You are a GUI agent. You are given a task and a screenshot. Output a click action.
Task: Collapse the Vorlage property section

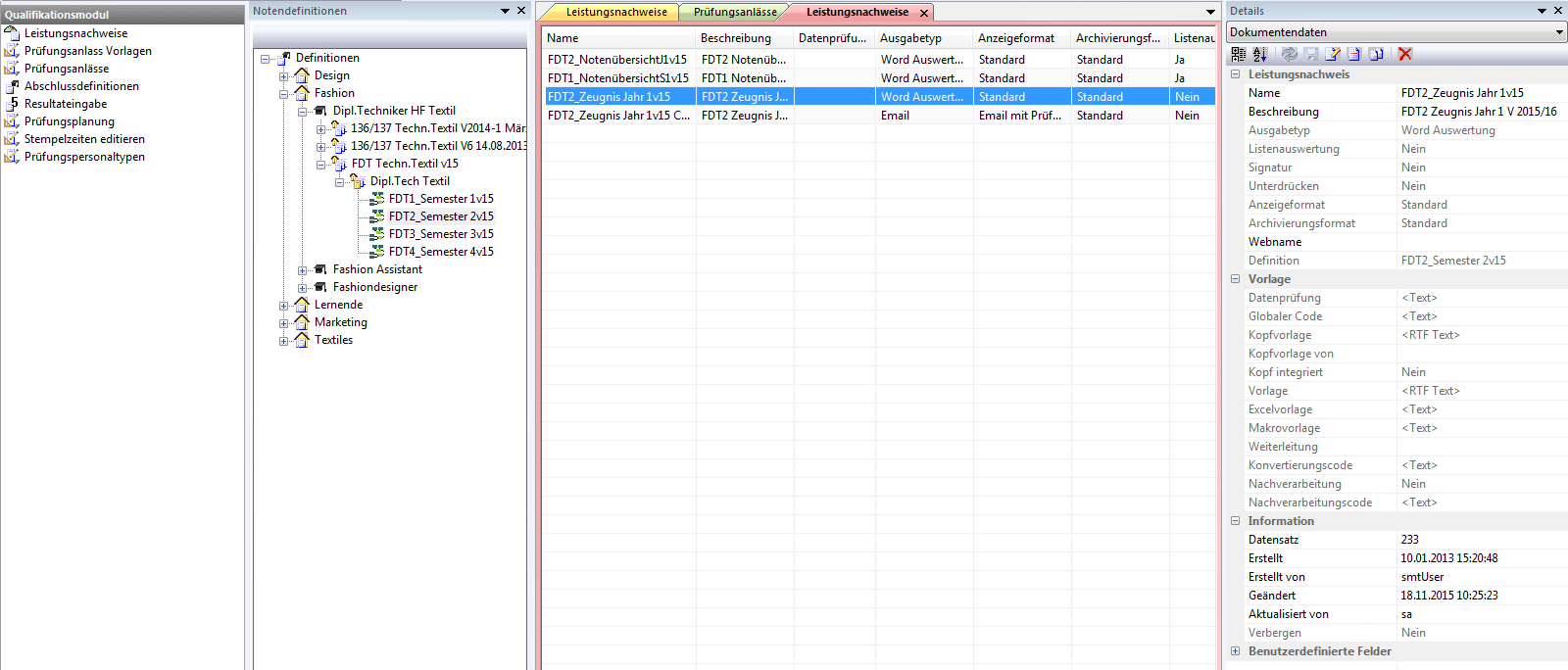click(1235, 279)
